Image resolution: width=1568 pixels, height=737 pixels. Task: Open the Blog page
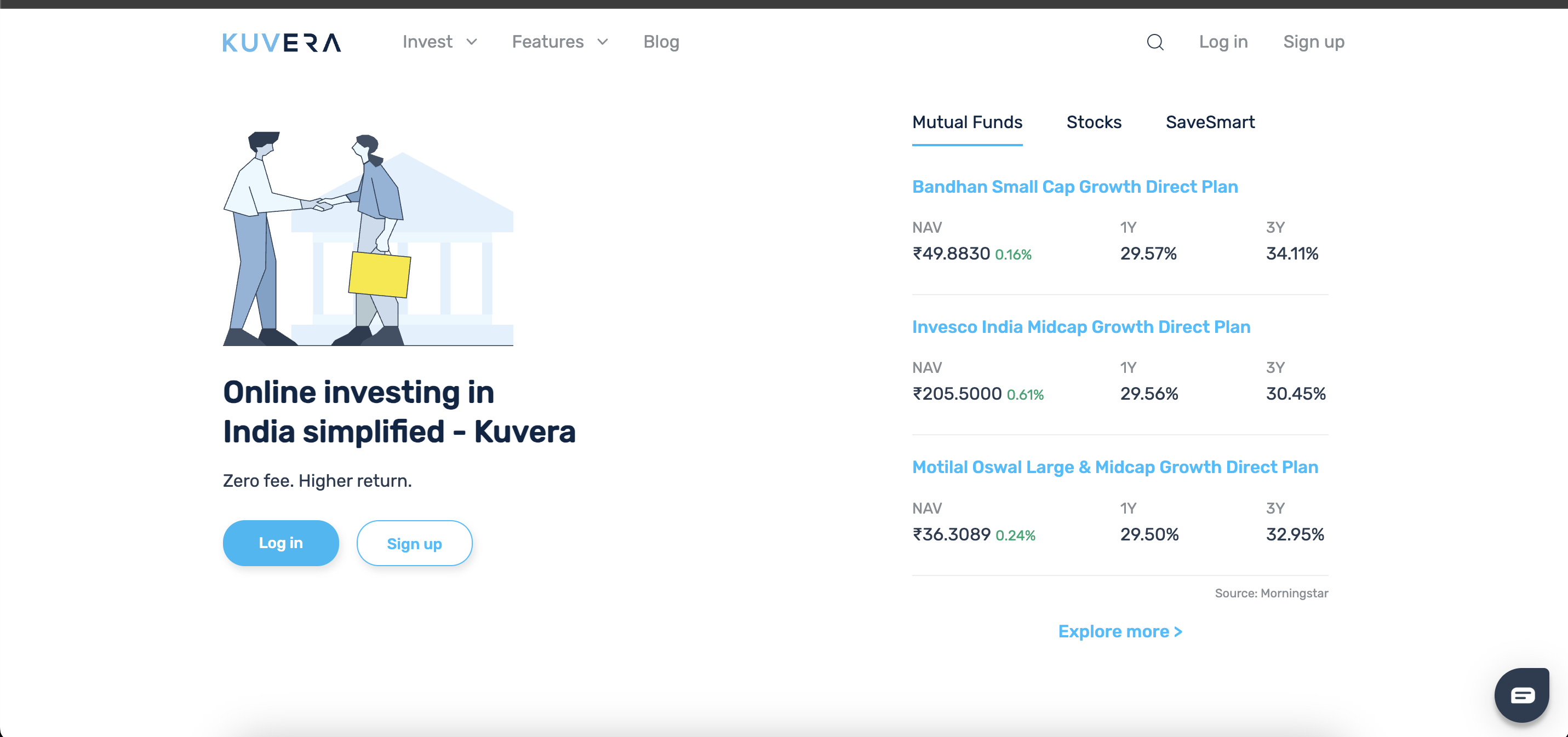click(x=661, y=42)
